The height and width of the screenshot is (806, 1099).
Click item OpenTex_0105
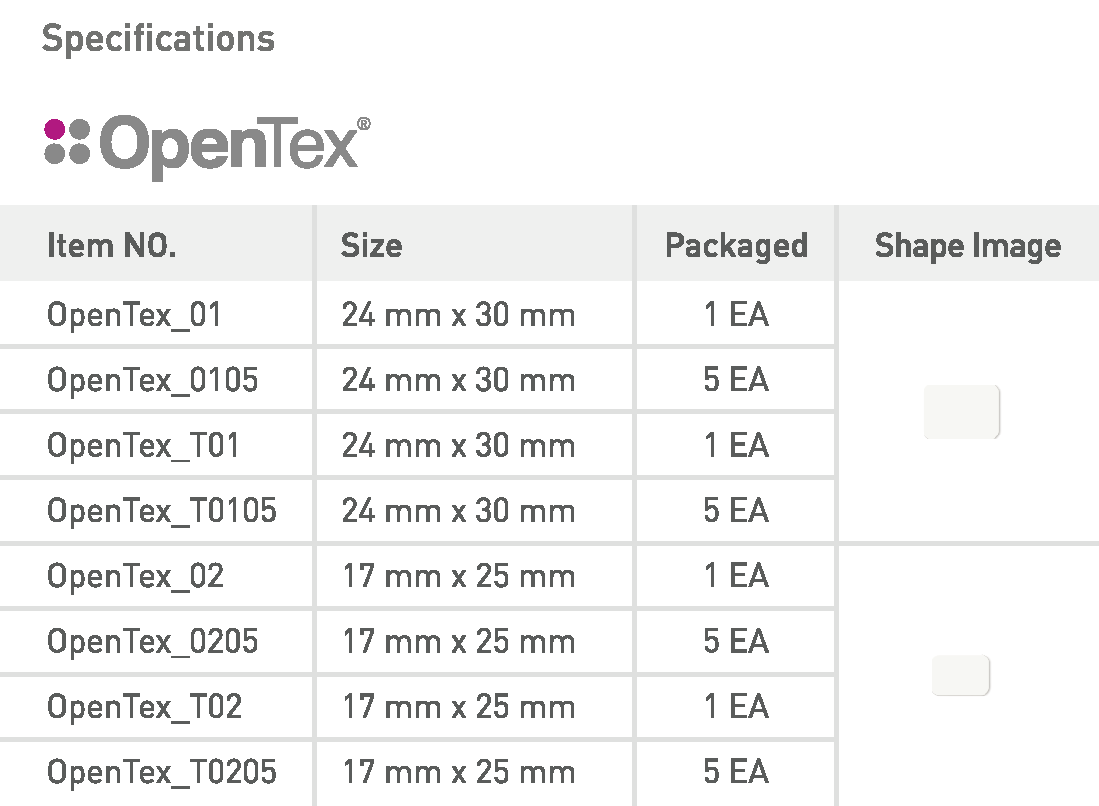tap(152, 380)
